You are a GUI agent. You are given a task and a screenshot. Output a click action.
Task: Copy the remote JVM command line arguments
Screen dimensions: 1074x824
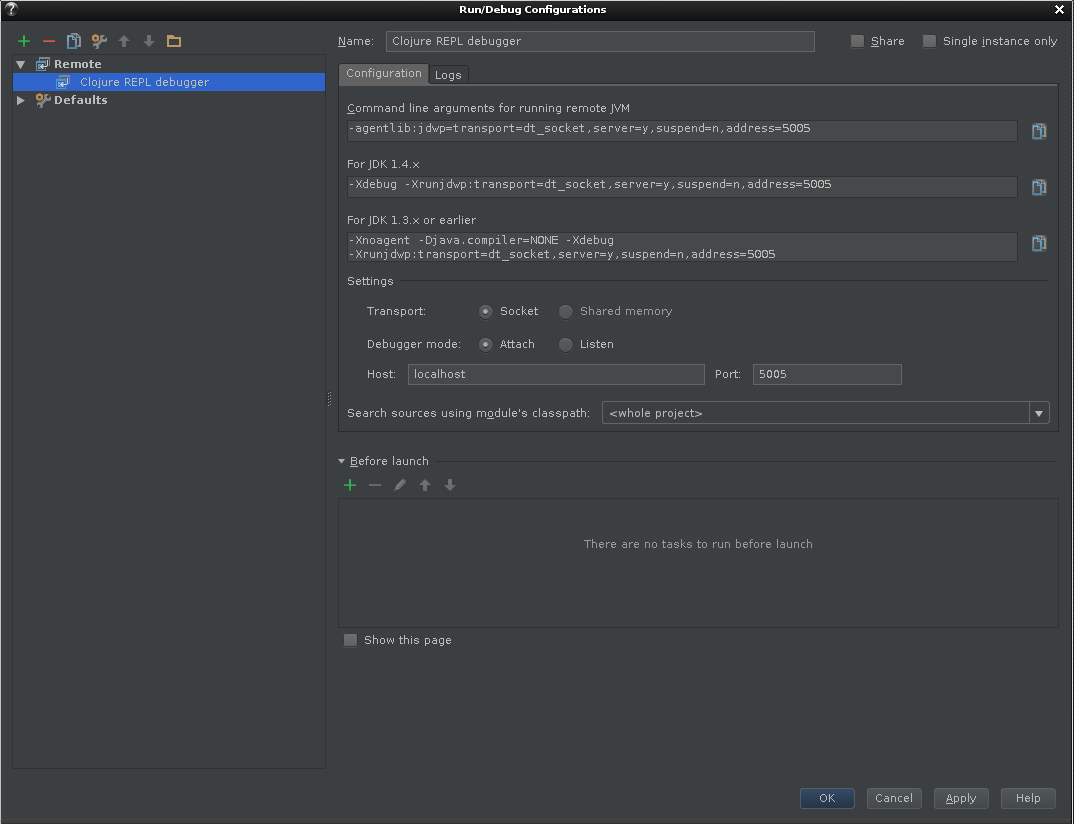[1038, 131]
